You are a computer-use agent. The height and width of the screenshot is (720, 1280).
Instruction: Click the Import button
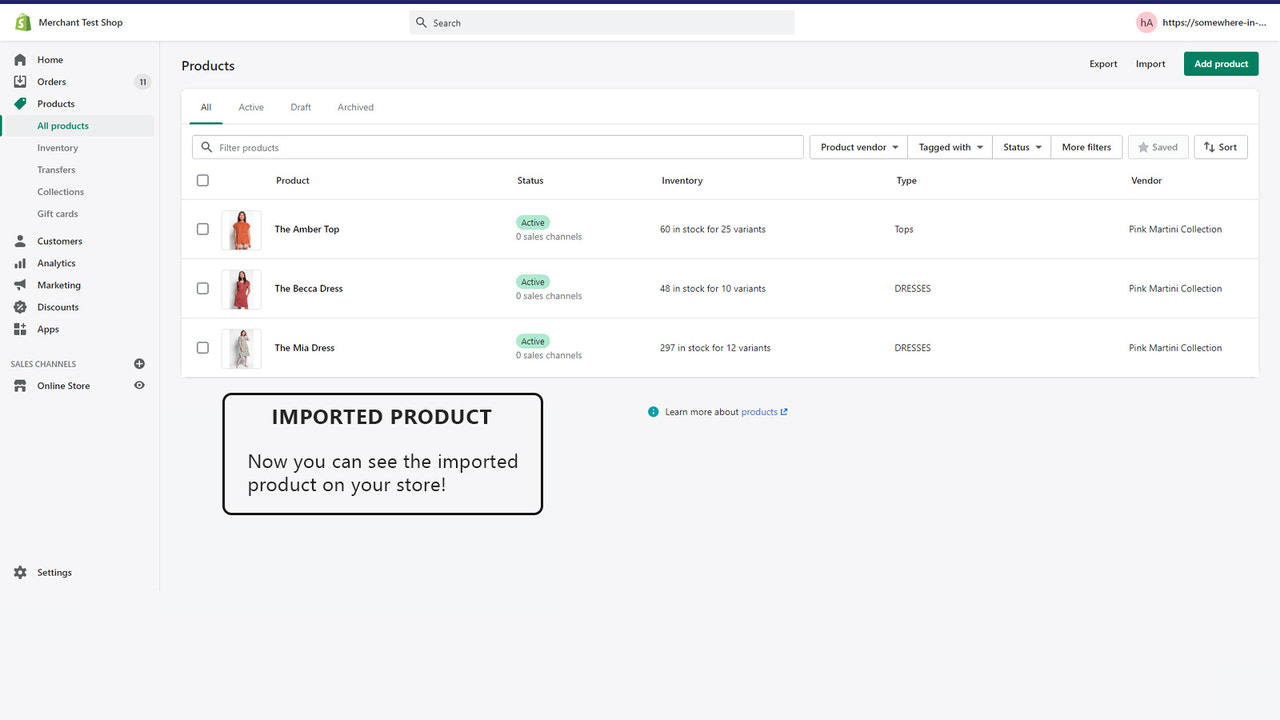point(1150,64)
